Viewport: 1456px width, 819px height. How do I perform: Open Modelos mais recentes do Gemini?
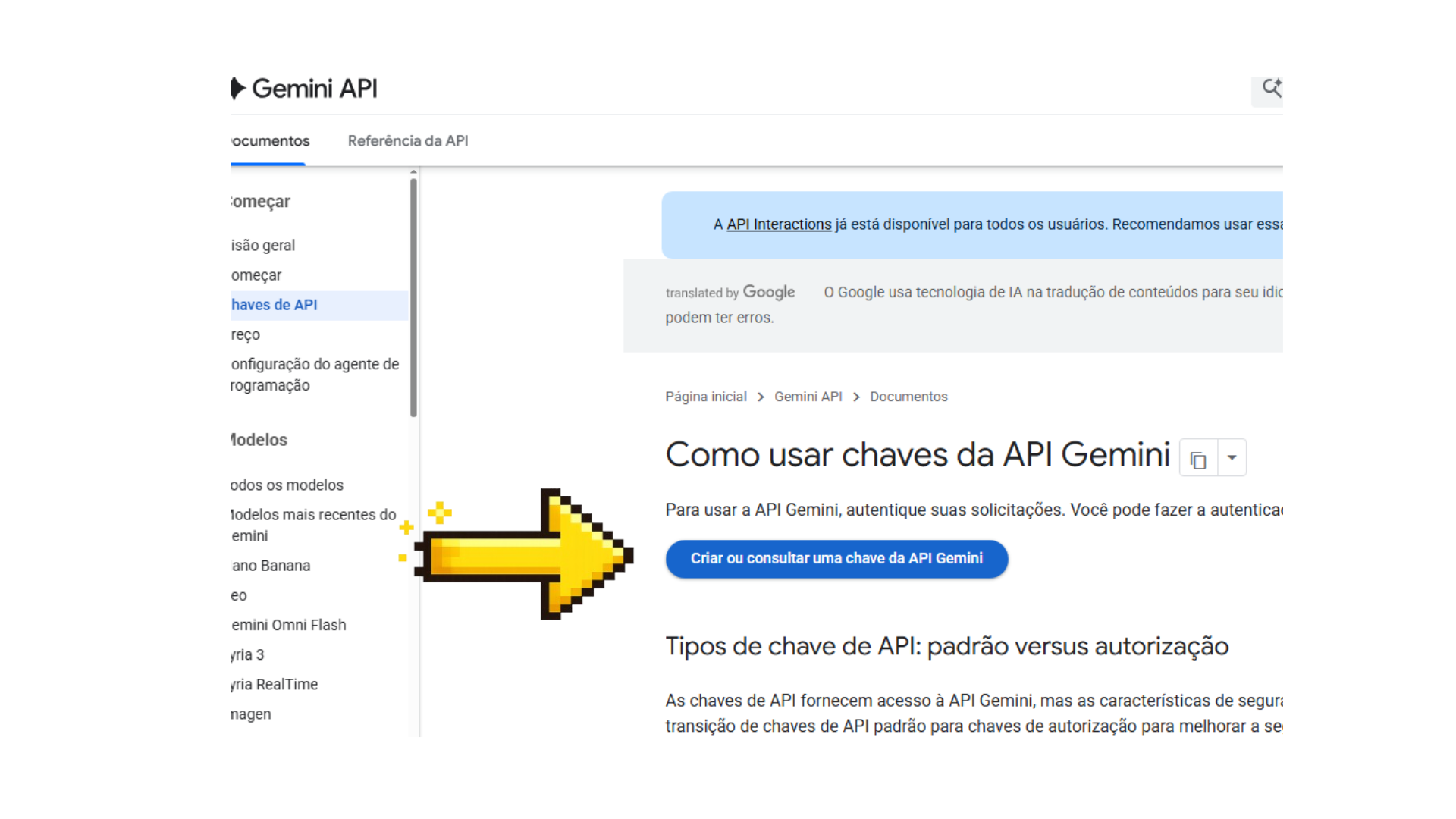click(x=313, y=525)
